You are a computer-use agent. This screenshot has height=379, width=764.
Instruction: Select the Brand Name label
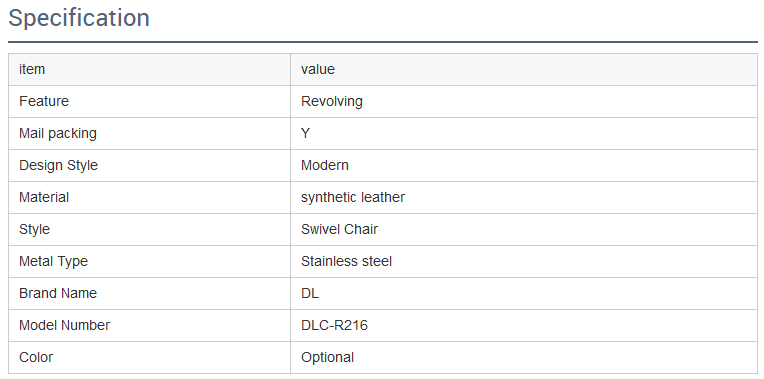pos(150,293)
